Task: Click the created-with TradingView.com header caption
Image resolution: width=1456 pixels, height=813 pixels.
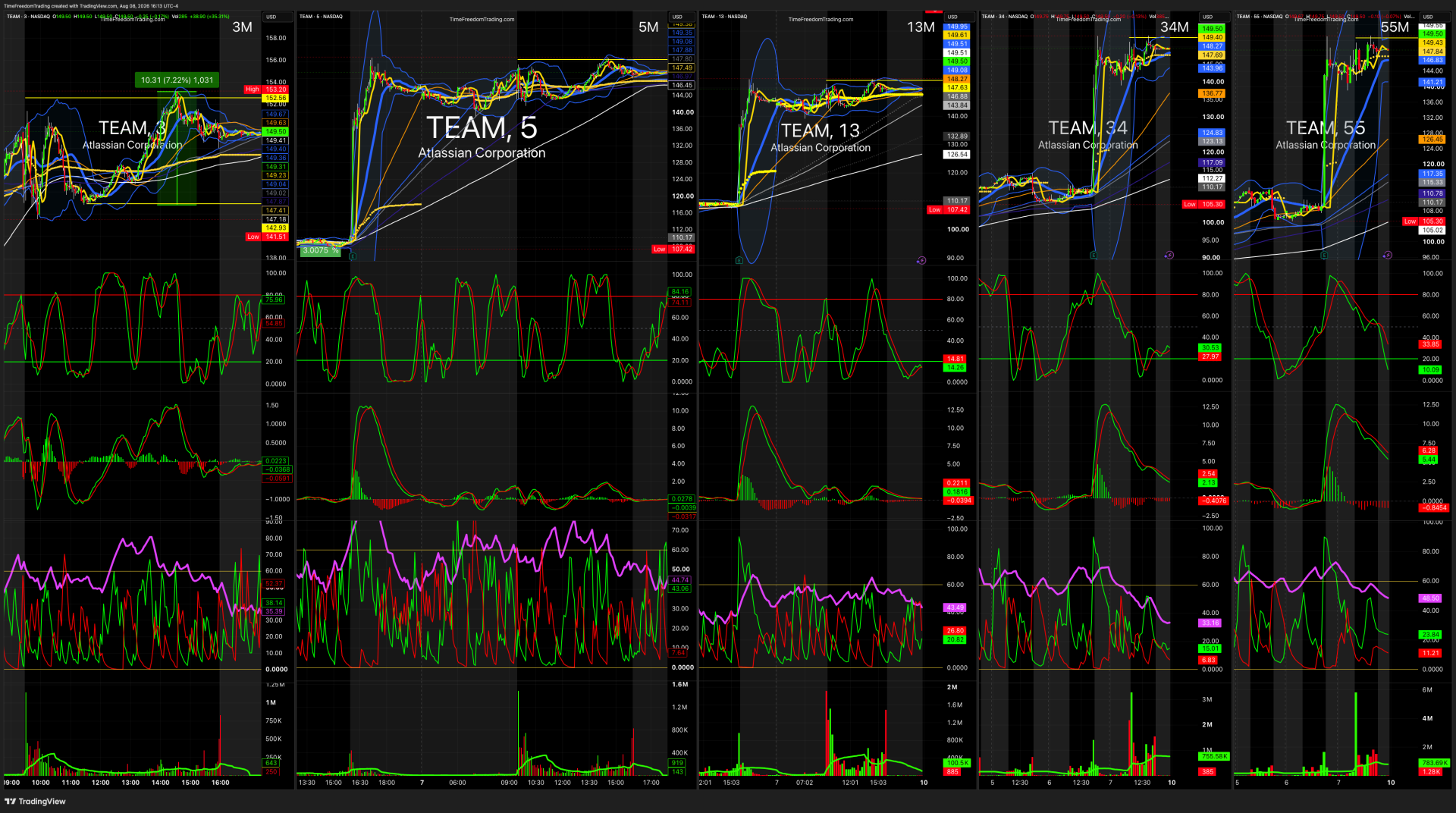Action: (x=91, y=6)
